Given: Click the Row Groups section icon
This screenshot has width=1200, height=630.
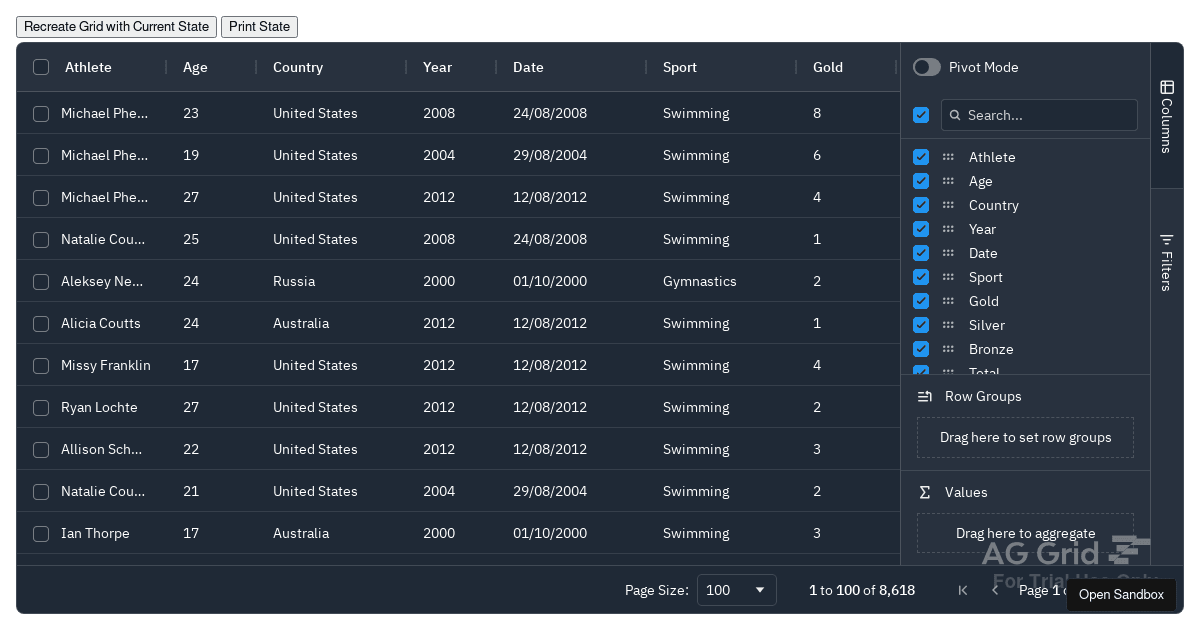Looking at the screenshot, I should tap(924, 396).
